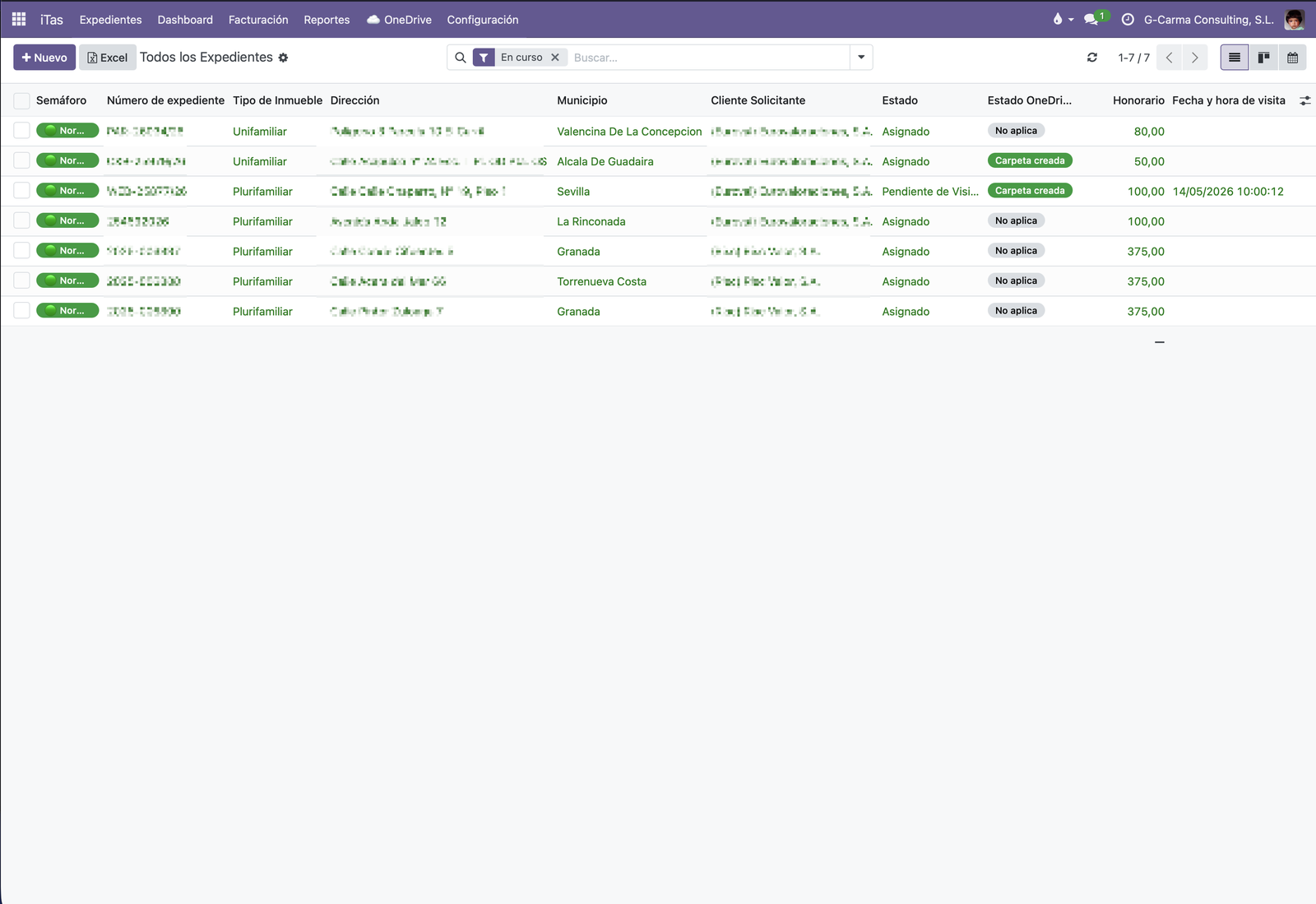
Task: Open the activities clock icon
Action: (1128, 19)
